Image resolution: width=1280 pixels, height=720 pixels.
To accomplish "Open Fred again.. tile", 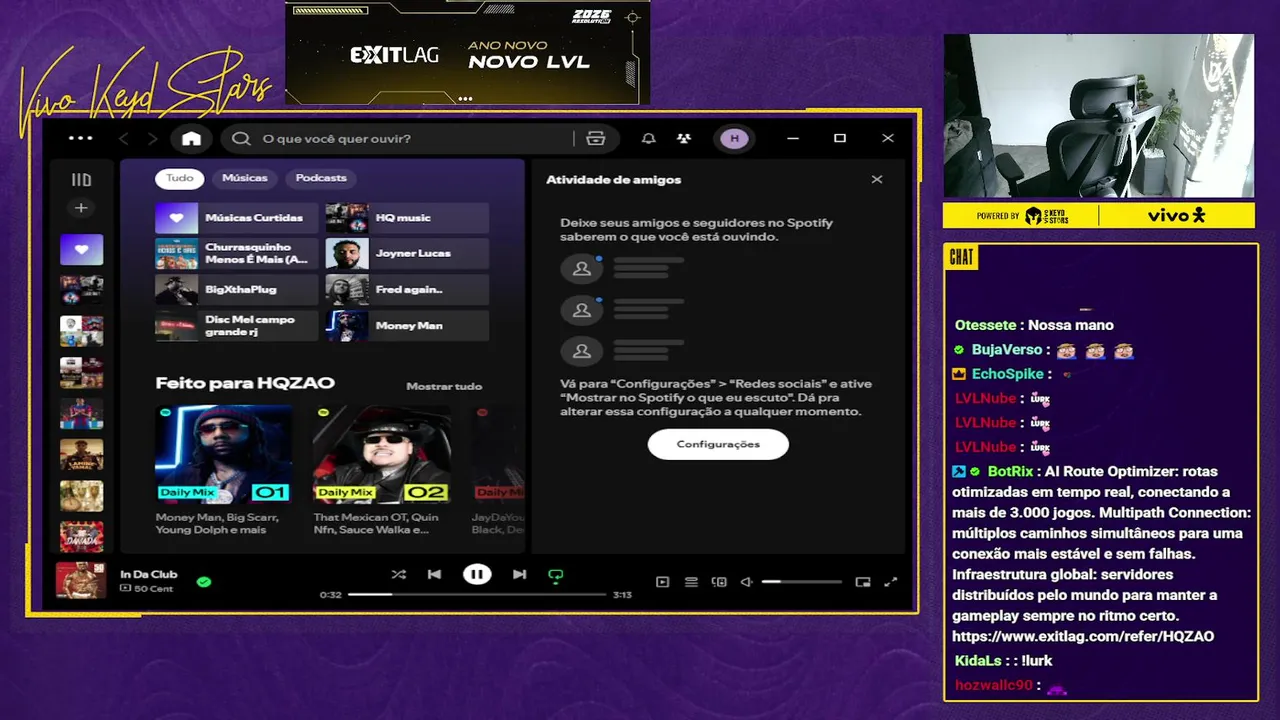I will [407, 290].
